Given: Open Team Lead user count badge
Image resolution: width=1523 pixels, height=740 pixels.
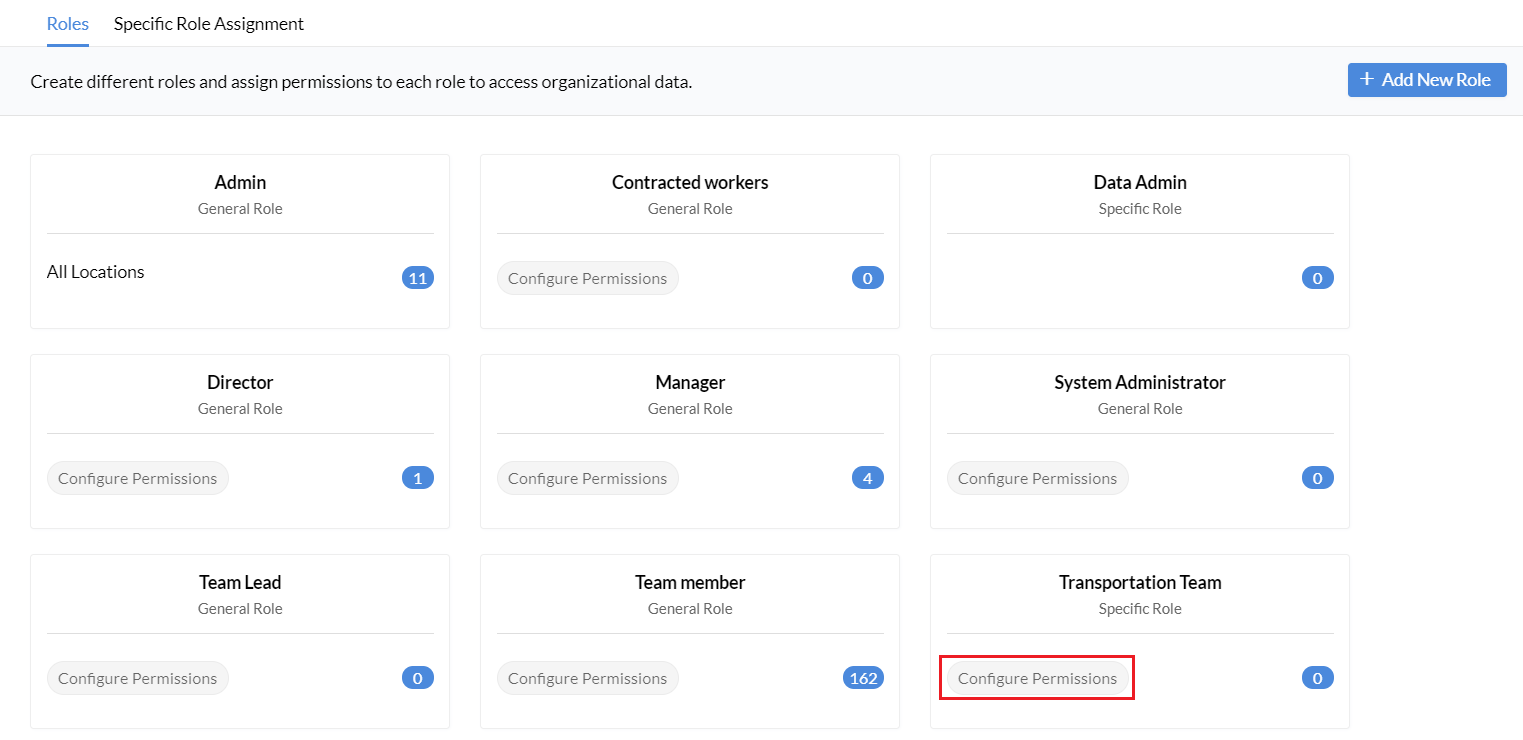Looking at the screenshot, I should [x=418, y=678].
